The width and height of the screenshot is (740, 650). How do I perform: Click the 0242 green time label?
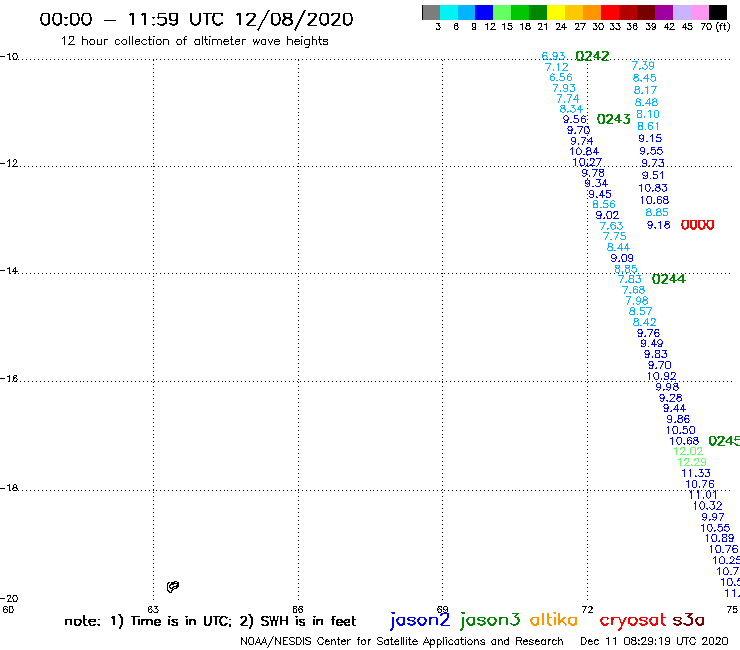coord(592,56)
